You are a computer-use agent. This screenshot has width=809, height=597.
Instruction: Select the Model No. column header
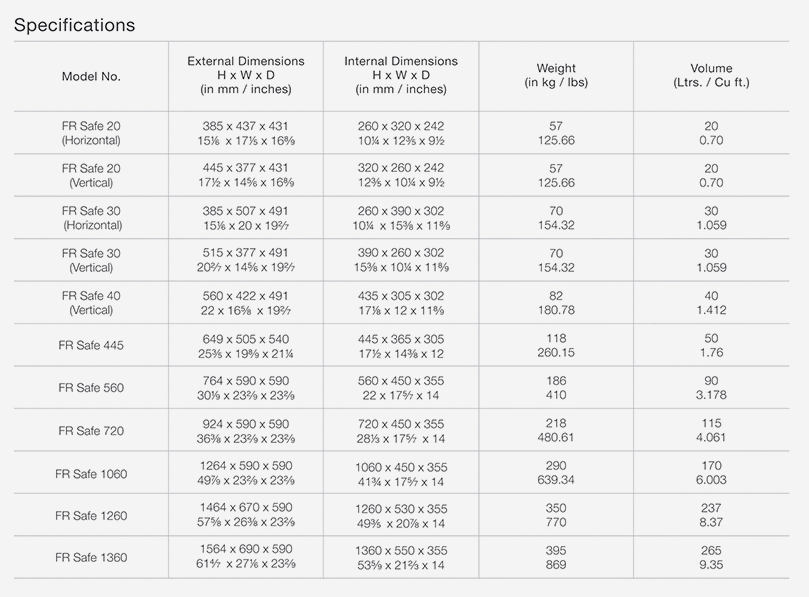(x=91, y=76)
